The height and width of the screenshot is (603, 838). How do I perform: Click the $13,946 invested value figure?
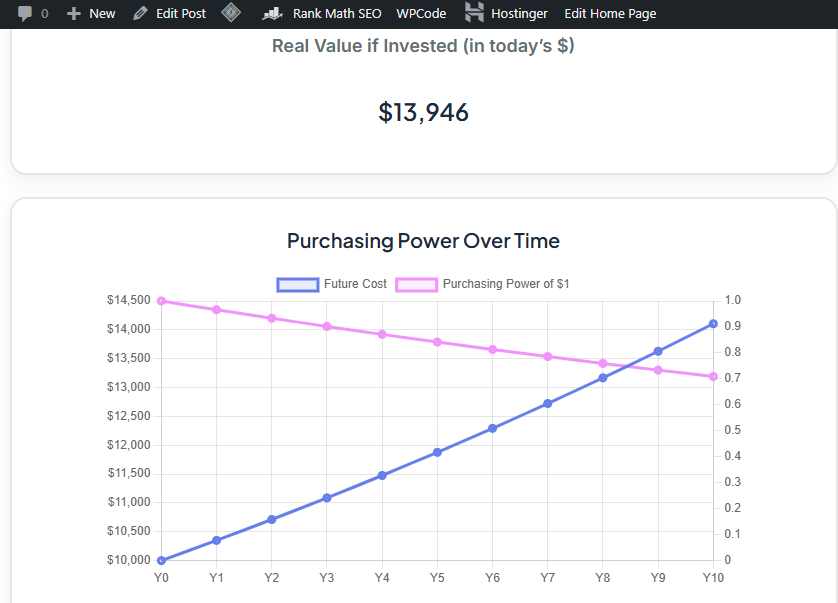pyautogui.click(x=423, y=112)
